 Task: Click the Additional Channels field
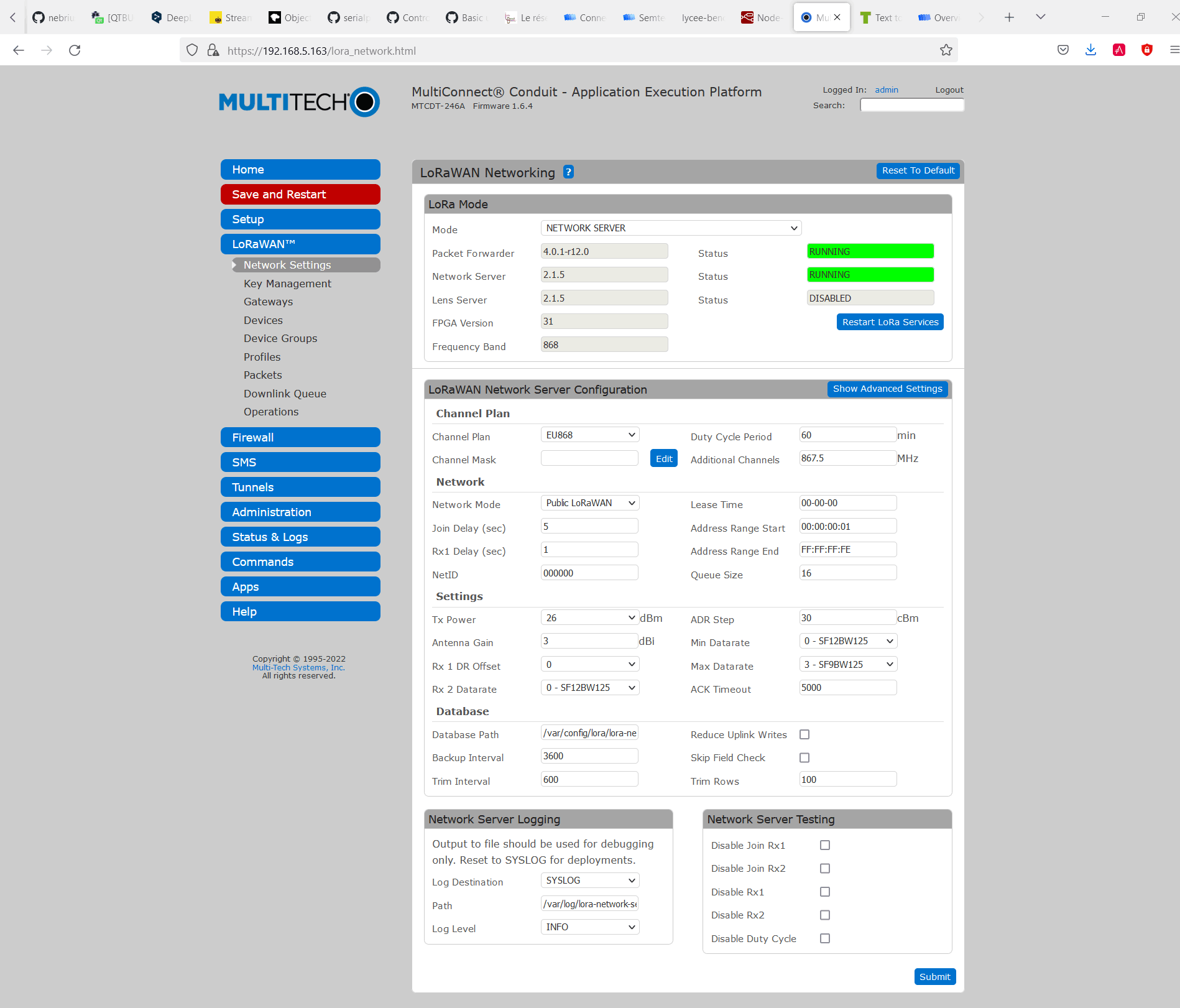pyautogui.click(x=847, y=458)
